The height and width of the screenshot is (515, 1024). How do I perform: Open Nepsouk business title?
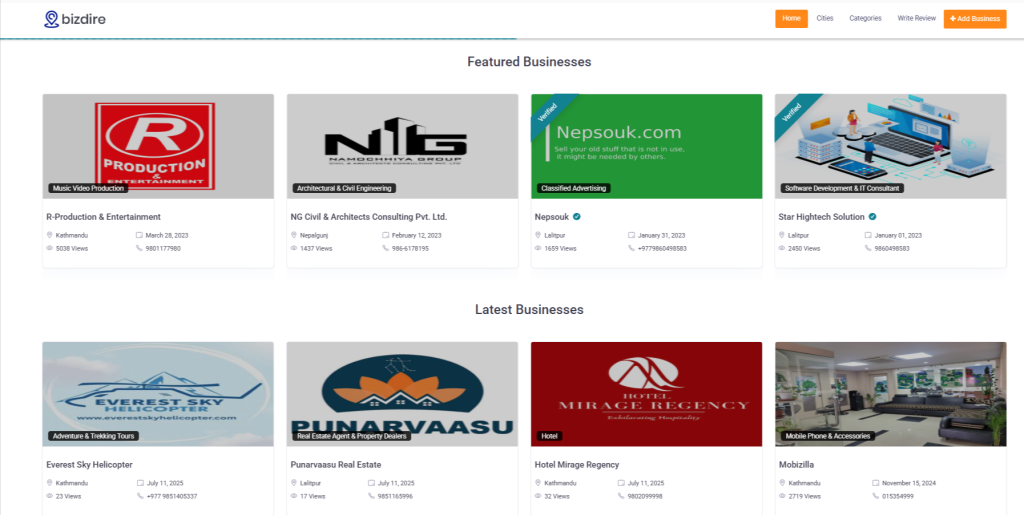point(552,217)
